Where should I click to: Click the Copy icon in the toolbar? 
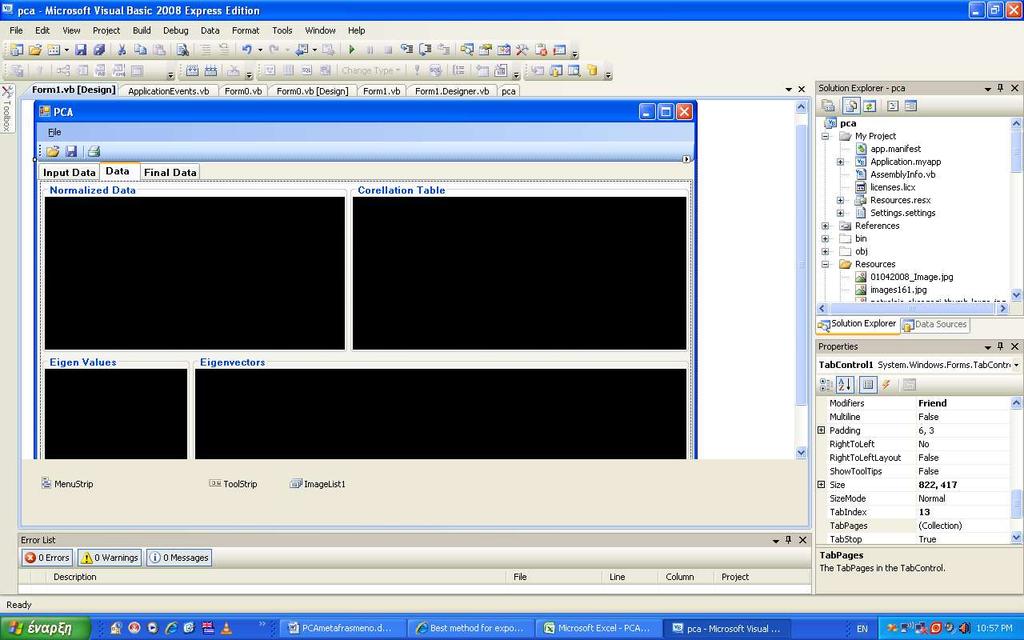pyautogui.click(x=140, y=50)
